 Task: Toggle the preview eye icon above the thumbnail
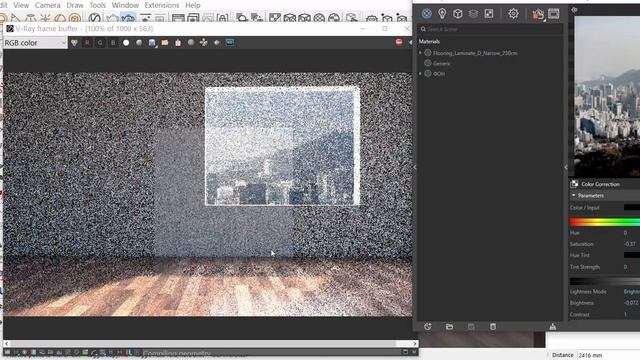574,9
